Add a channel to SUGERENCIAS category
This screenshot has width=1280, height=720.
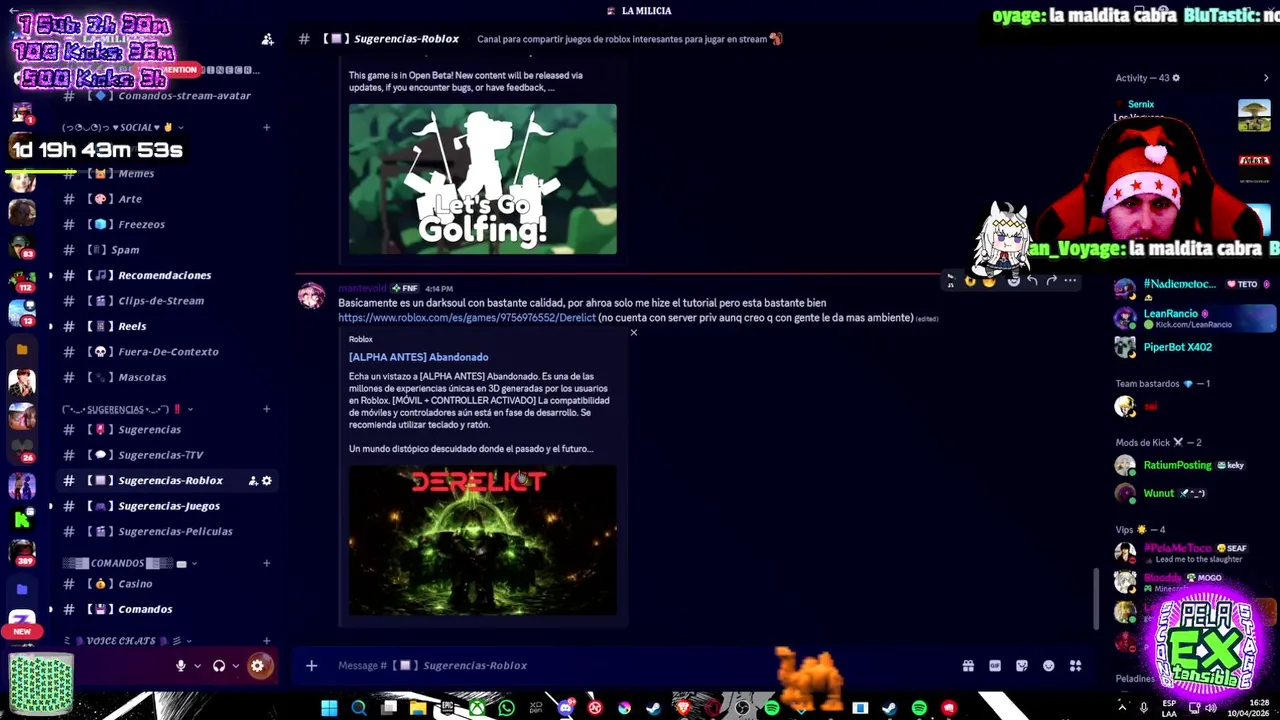[x=266, y=409]
